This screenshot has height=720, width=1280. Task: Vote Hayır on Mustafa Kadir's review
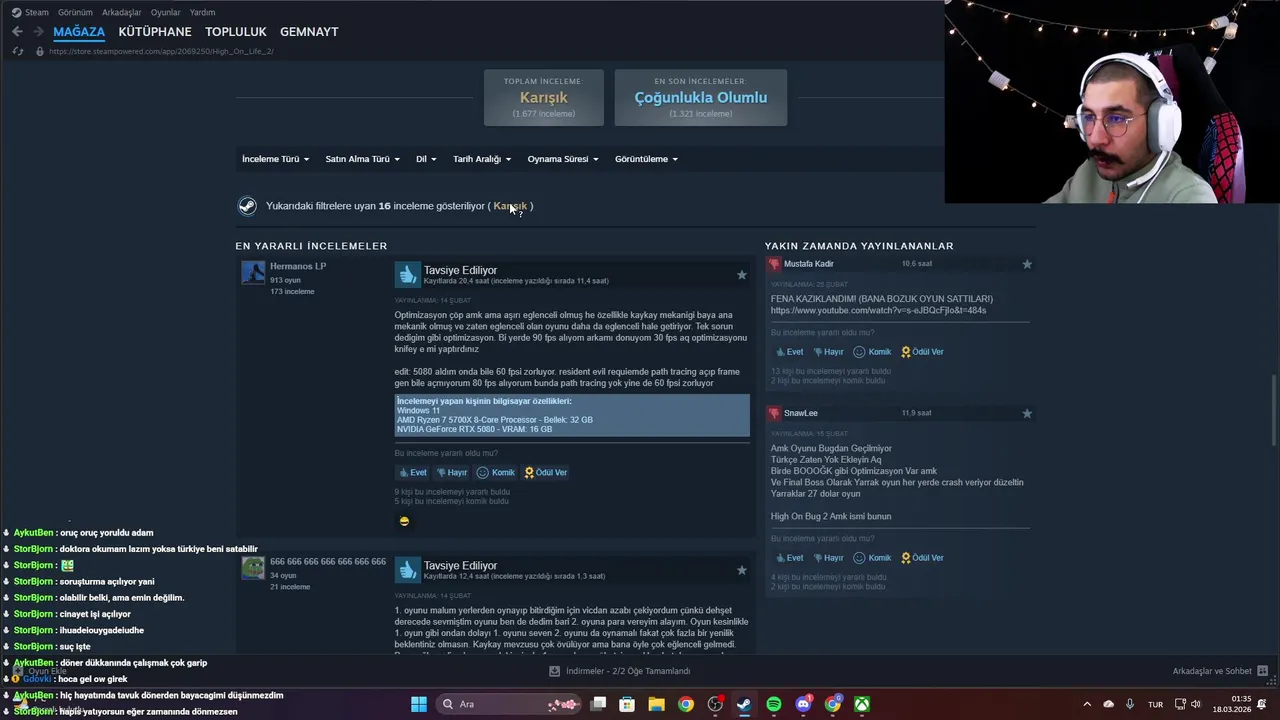pos(829,352)
